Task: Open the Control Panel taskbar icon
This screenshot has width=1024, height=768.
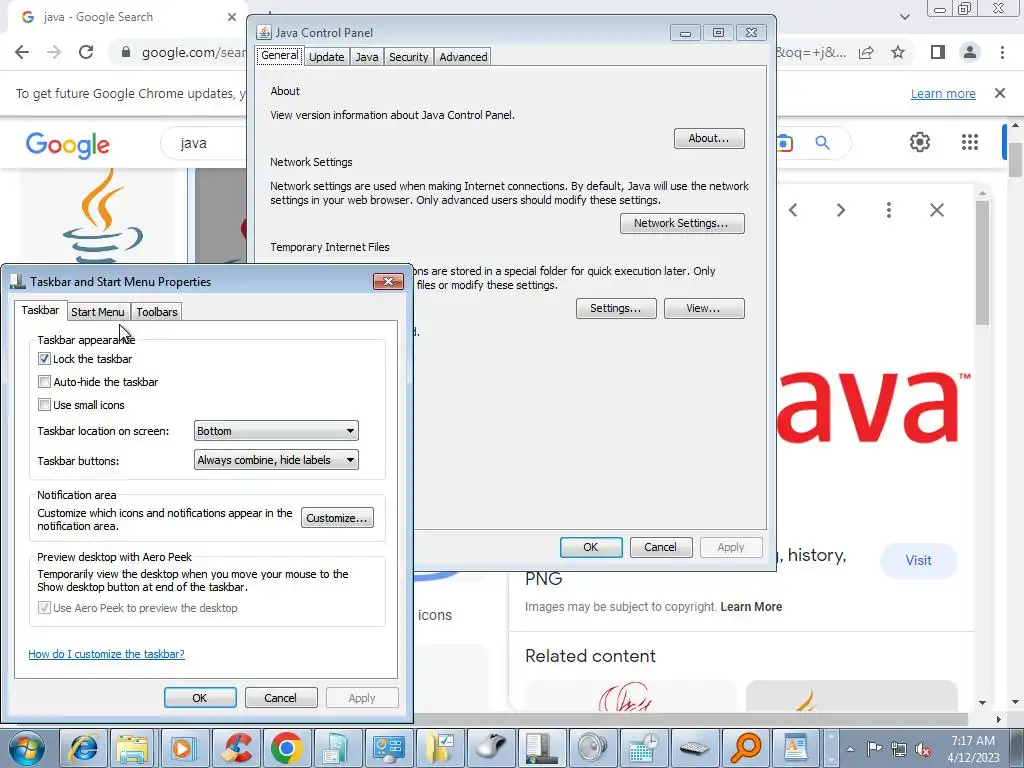Action: [x=388, y=748]
